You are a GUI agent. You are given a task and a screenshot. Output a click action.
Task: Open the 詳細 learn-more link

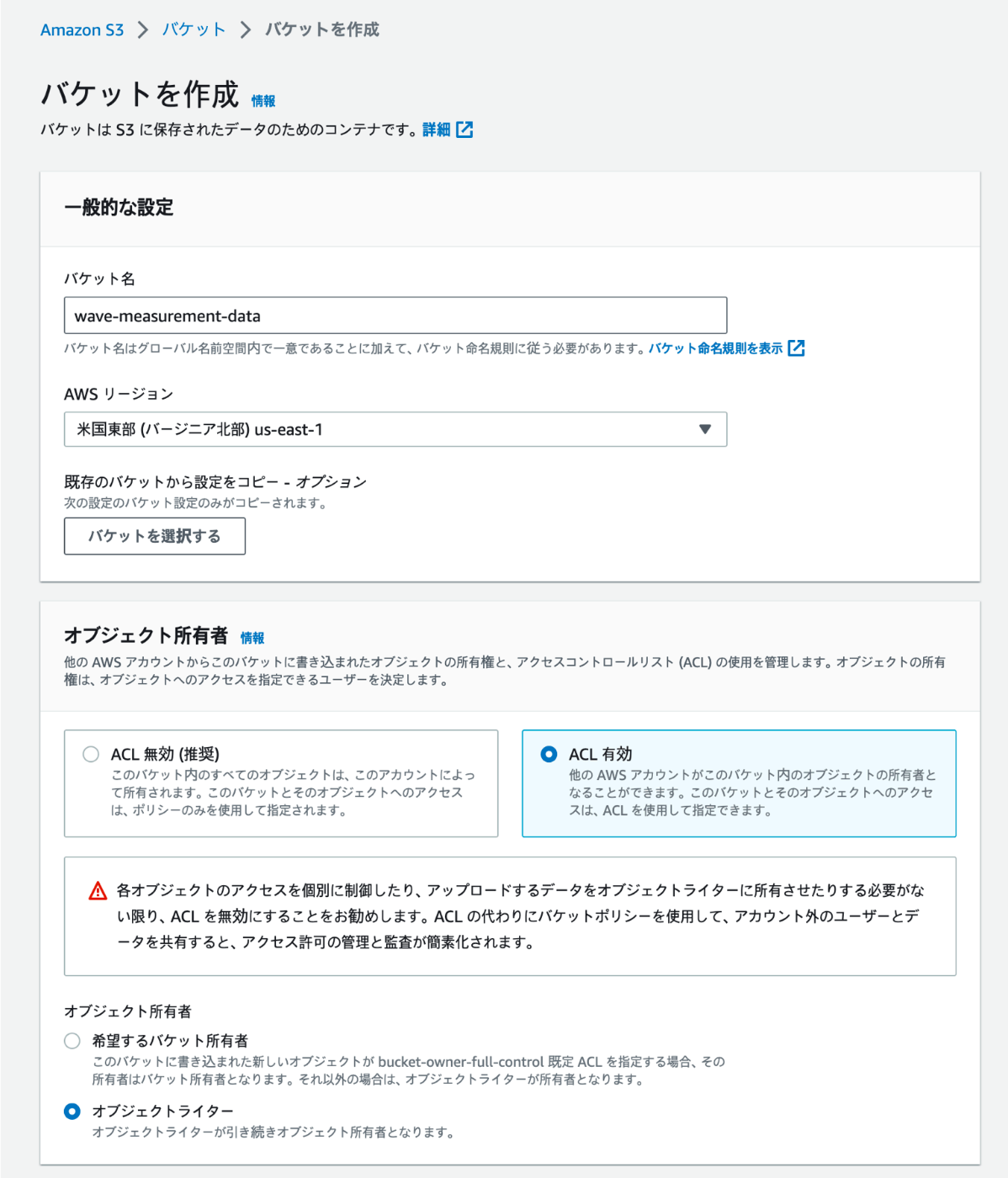tap(437, 130)
